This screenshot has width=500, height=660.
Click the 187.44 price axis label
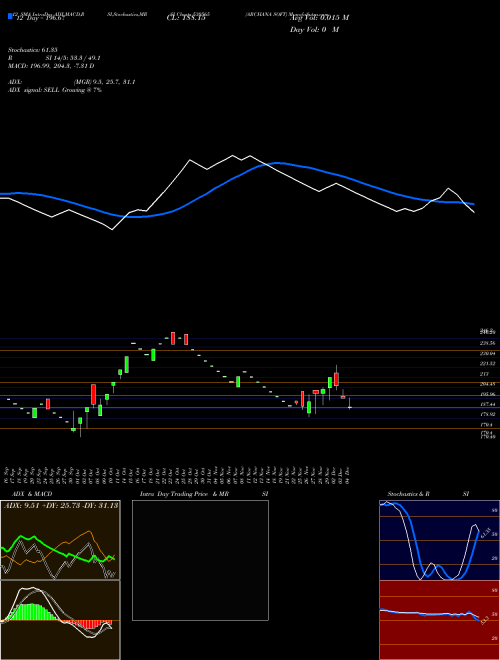click(487, 404)
